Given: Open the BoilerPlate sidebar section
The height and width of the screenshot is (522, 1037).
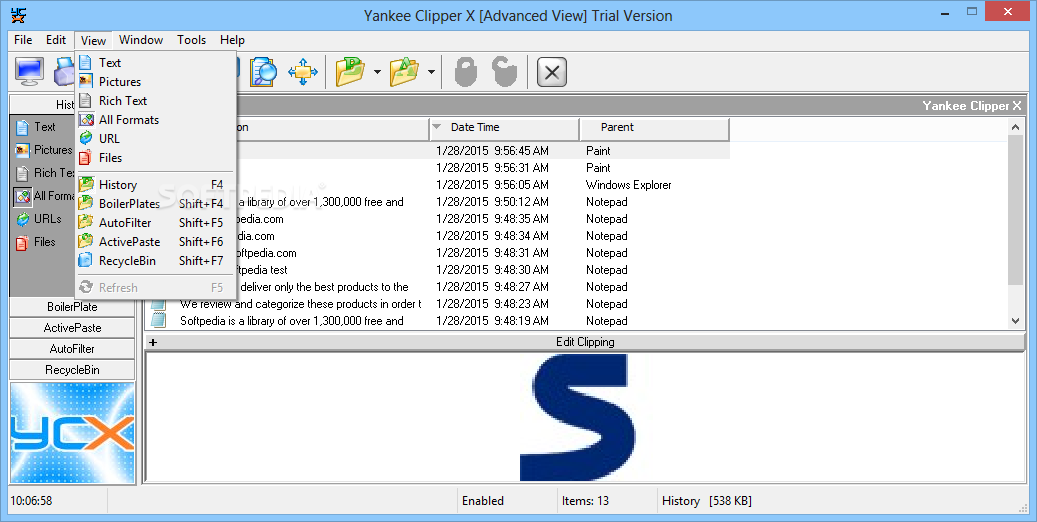Looking at the screenshot, I should pos(72,307).
